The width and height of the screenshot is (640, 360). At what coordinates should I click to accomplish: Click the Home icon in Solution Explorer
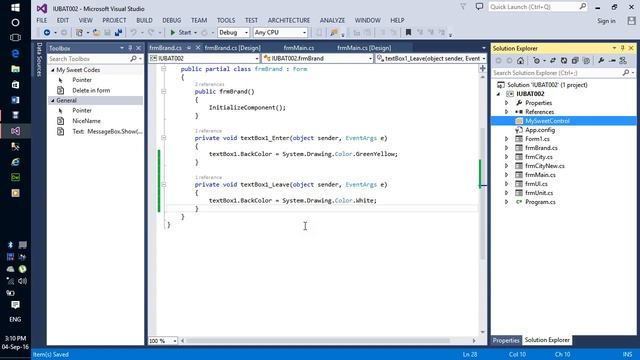(x=520, y=60)
